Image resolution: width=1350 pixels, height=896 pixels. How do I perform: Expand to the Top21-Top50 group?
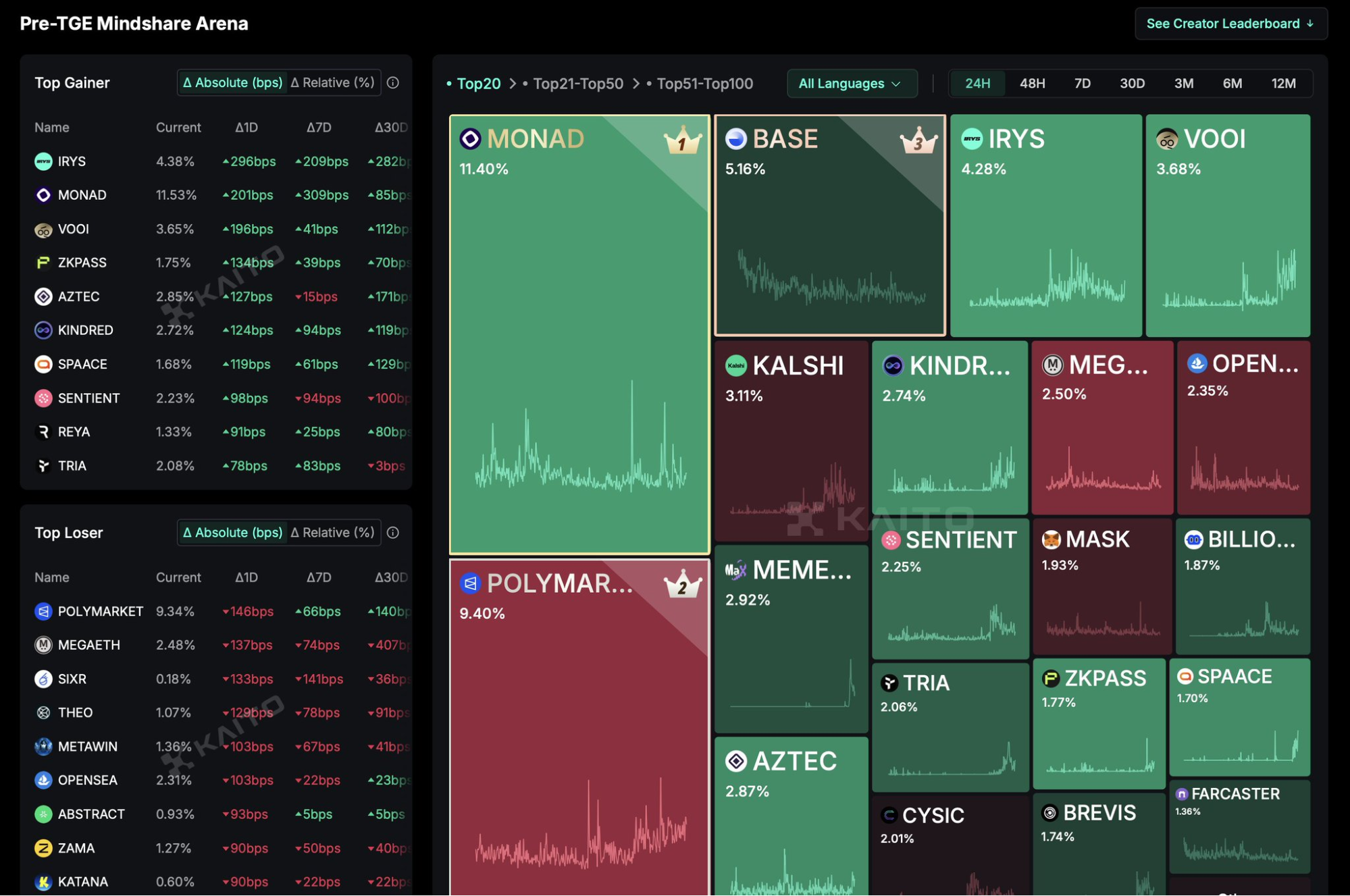pyautogui.click(x=577, y=84)
